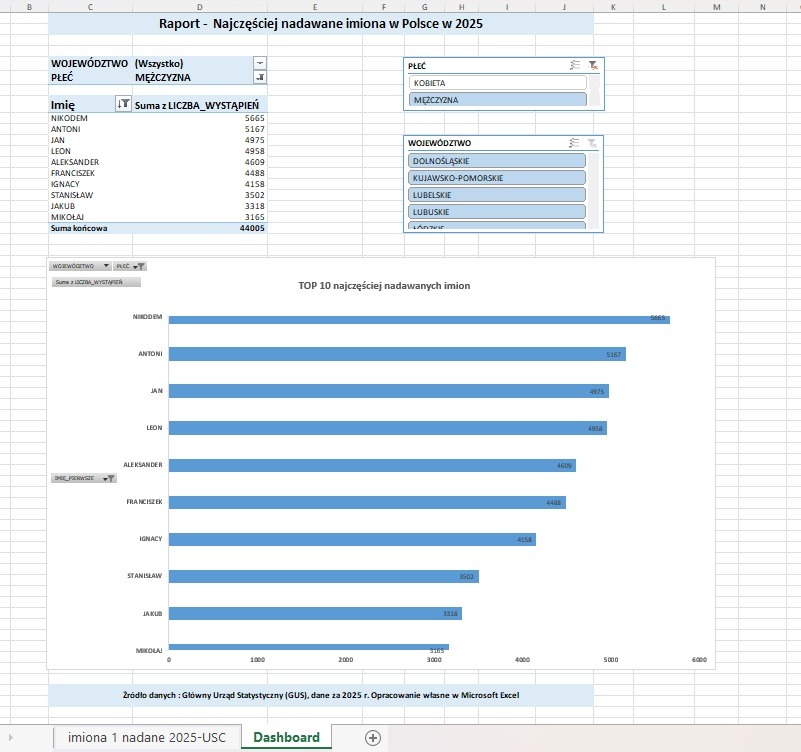Click 5000 value on chart horizontal axis
The image size is (801, 752).
[610, 660]
